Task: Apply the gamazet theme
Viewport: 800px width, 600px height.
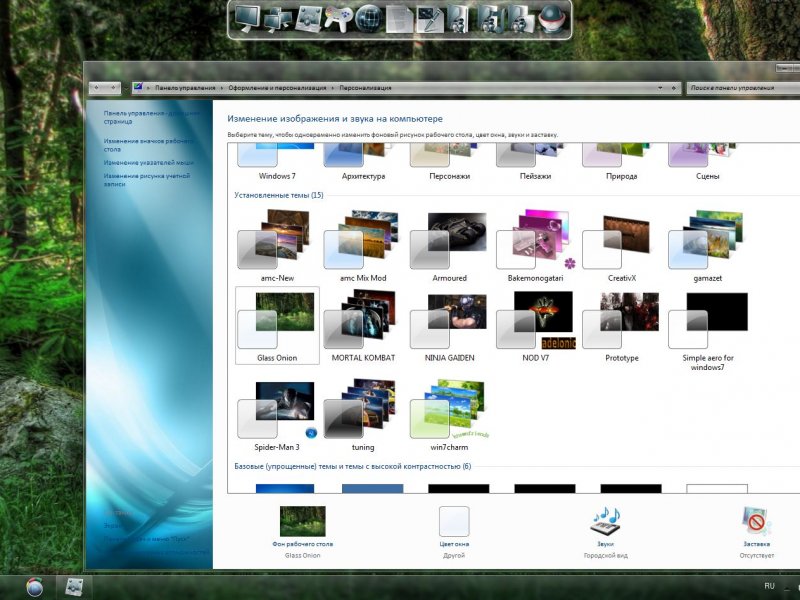Action: tap(708, 245)
